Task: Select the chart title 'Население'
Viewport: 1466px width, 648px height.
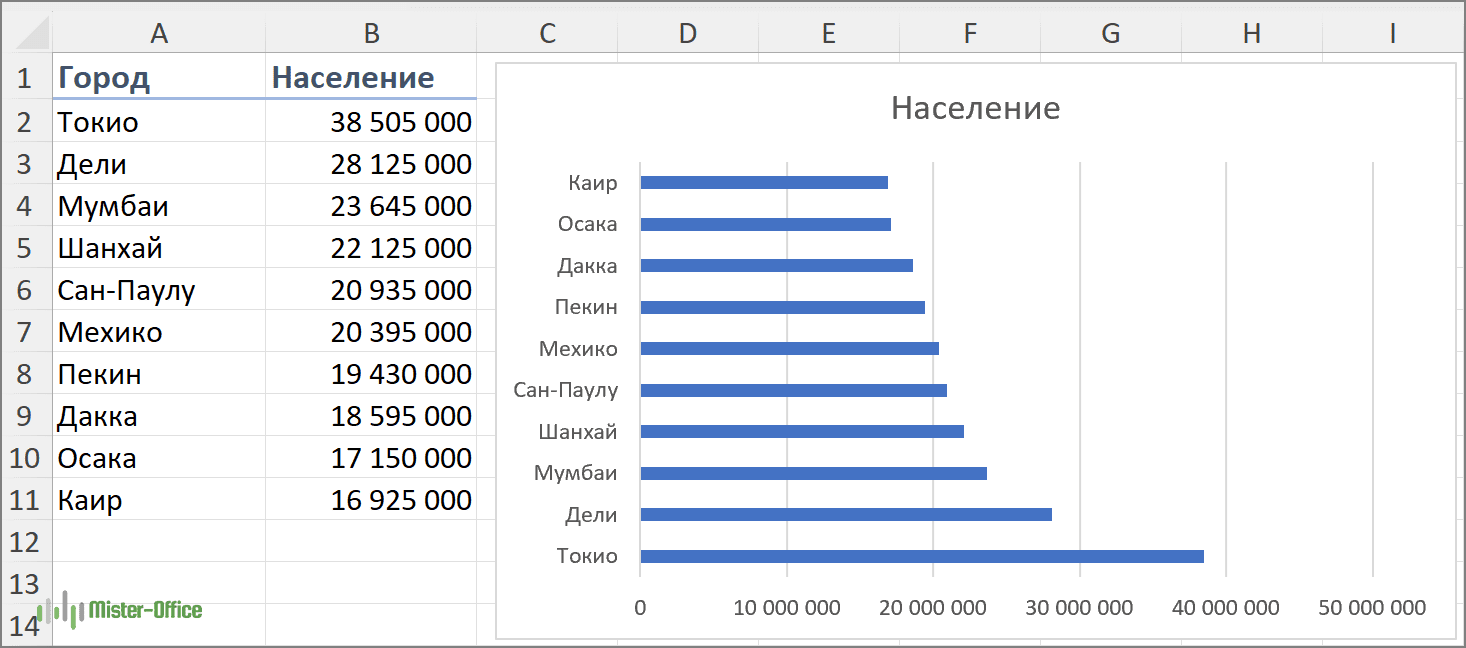Action: pyautogui.click(x=975, y=107)
